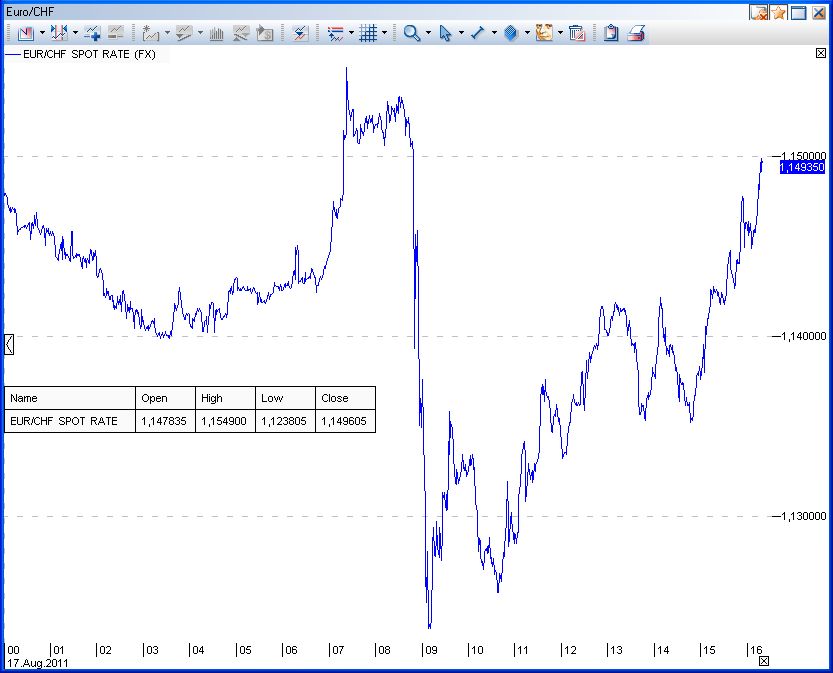Image resolution: width=833 pixels, height=673 pixels.
Task: Click the trash bin delete icon
Action: [x=576, y=33]
